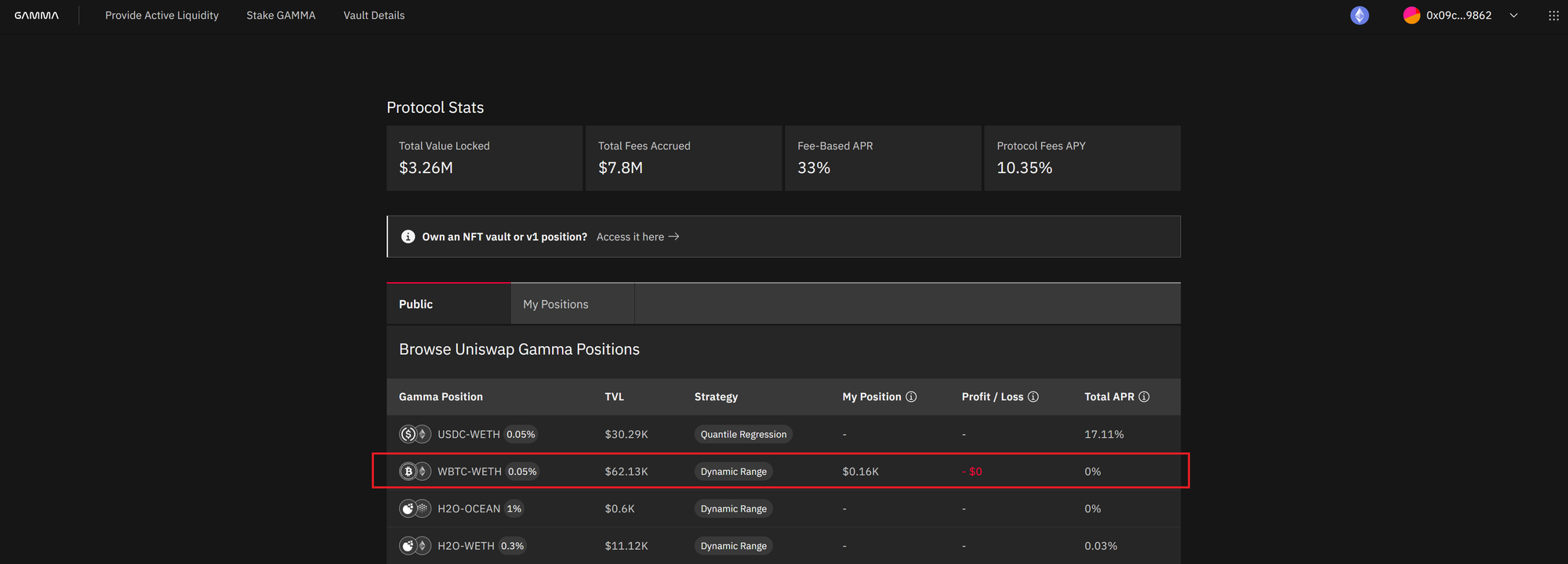
Task: Click the $7.8M Total Fees Accrued value
Action: coord(620,168)
